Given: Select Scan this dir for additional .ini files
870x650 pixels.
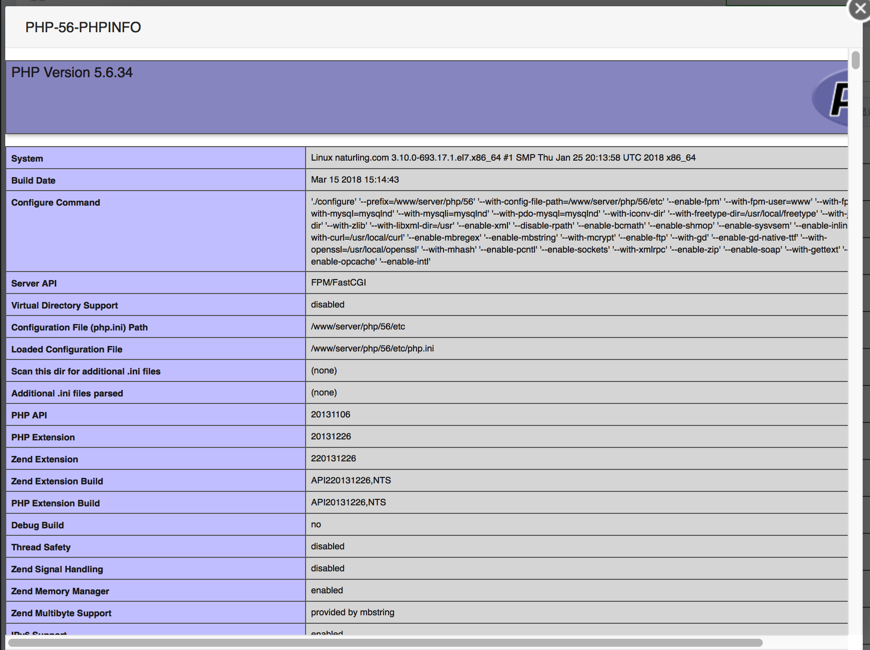Looking at the screenshot, I should 86,371.
